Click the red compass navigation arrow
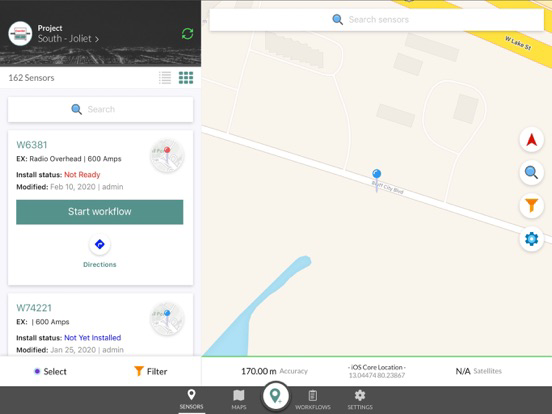Image resolution: width=552 pixels, height=414 pixels. coord(532,140)
